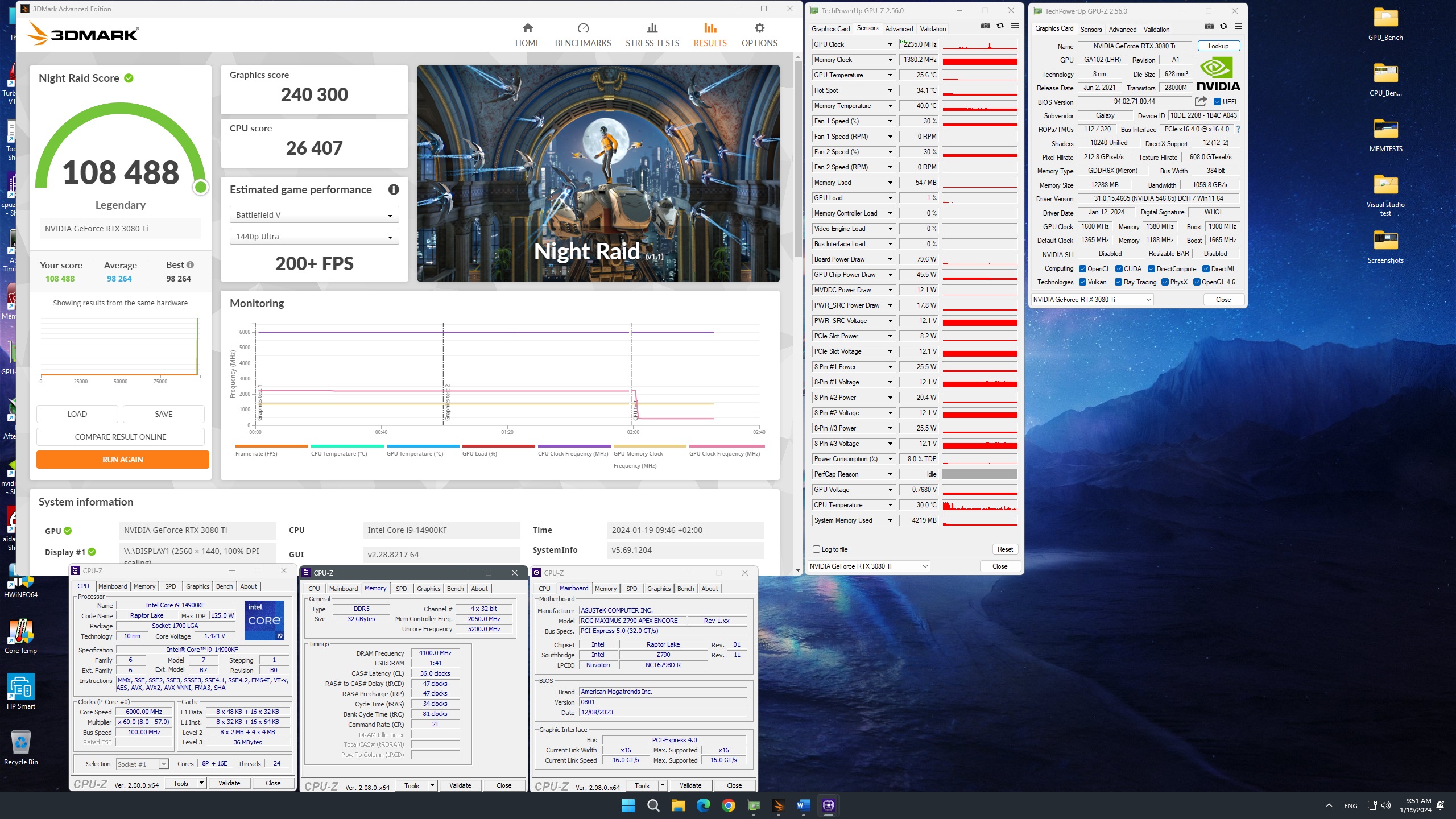Open the BENCHMARKS section in 3DMark
Image resolution: width=1456 pixels, height=819 pixels.
click(582, 35)
